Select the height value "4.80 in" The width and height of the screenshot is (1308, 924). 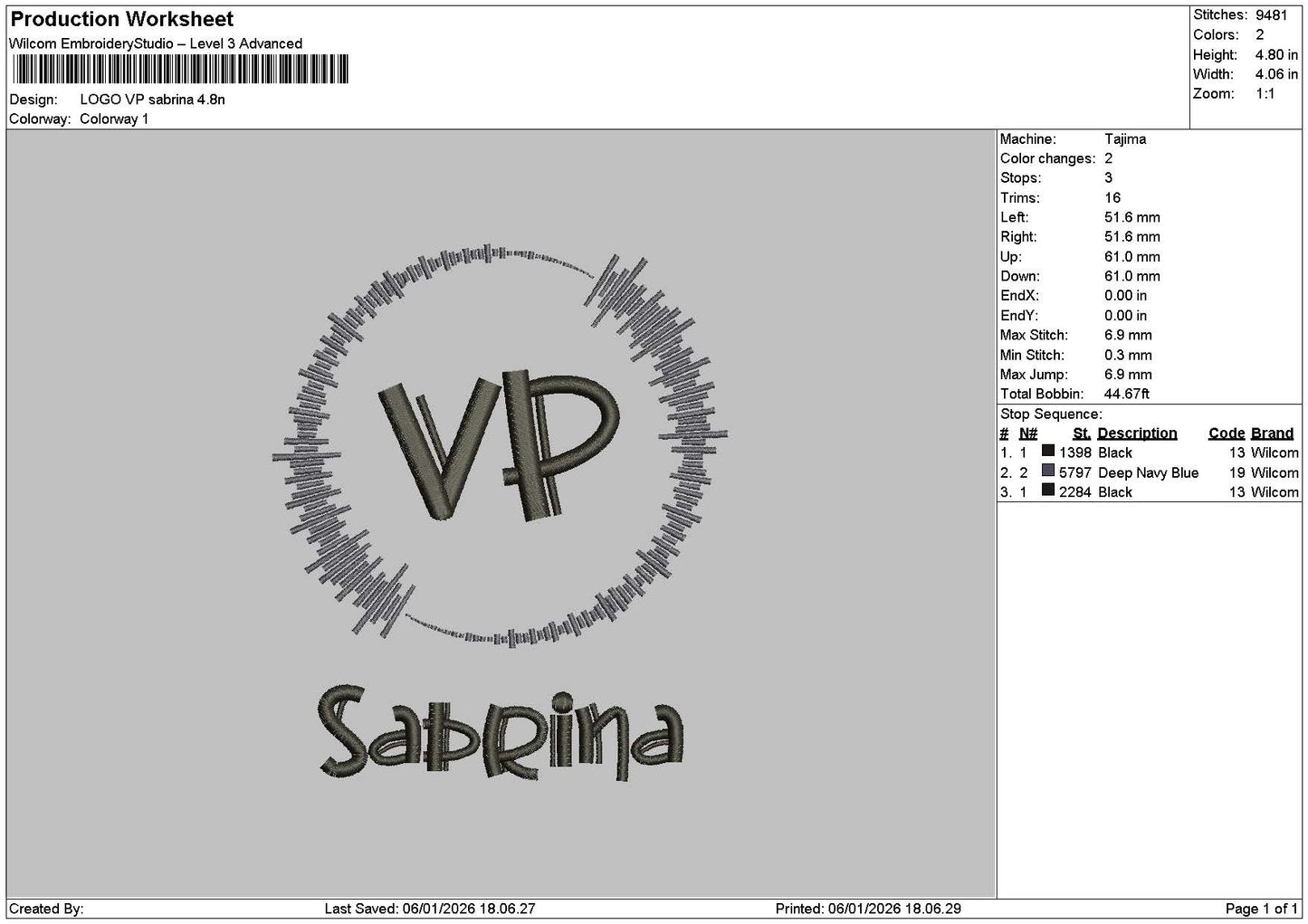(x=1276, y=55)
